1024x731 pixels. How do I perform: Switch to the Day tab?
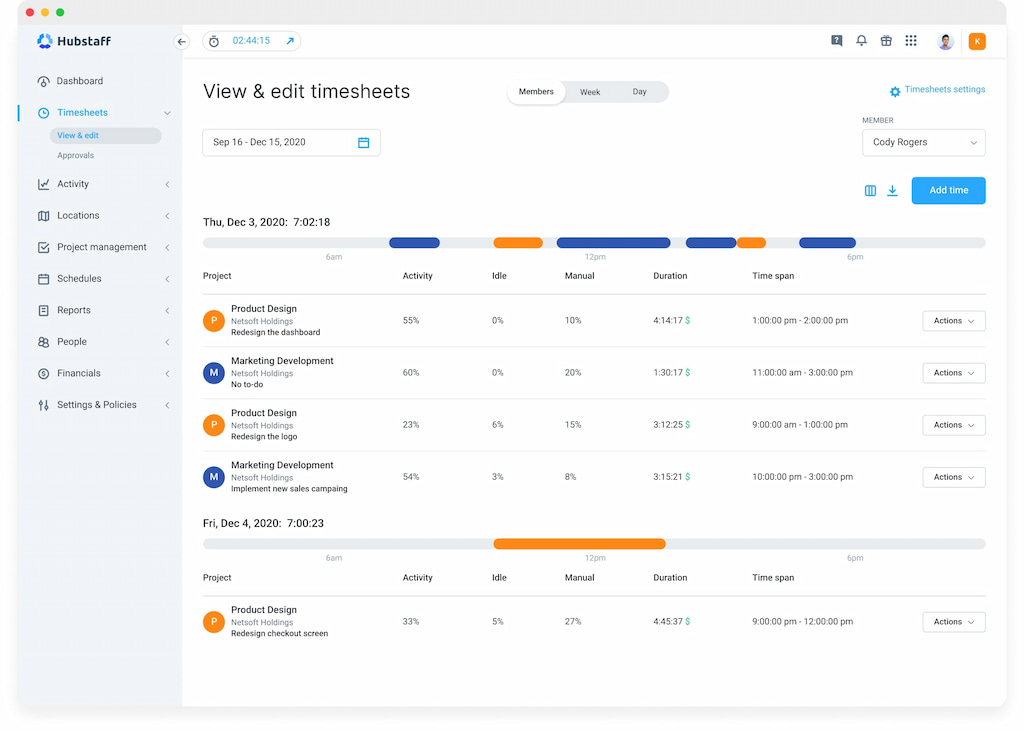pyautogui.click(x=639, y=91)
